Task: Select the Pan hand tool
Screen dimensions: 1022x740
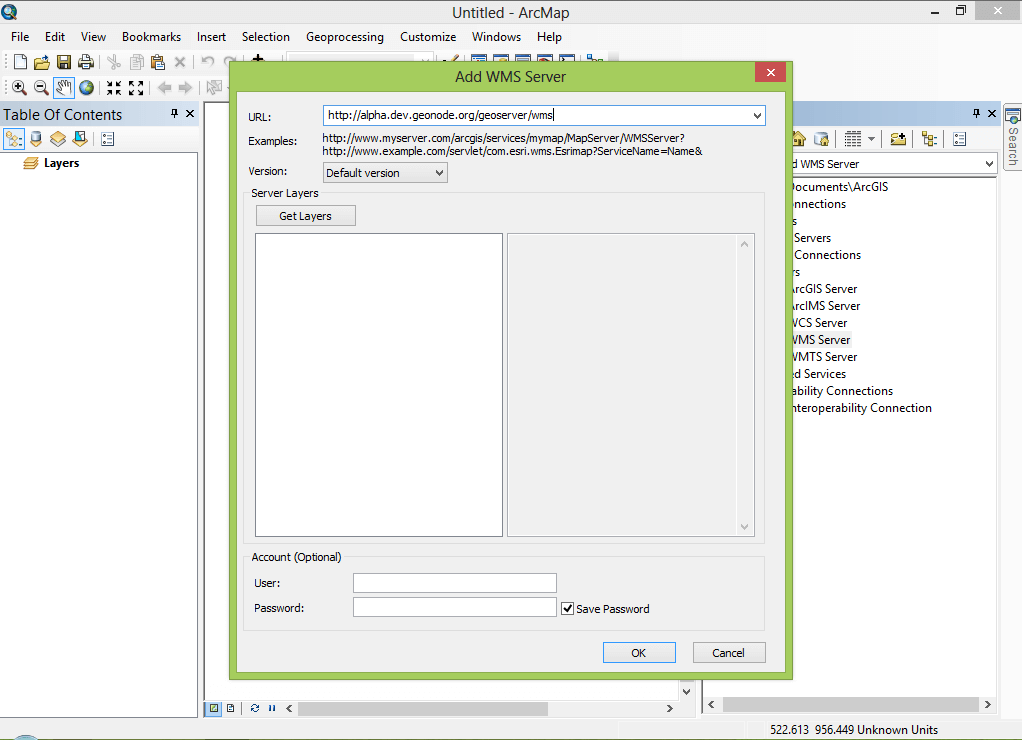Action: pos(63,87)
